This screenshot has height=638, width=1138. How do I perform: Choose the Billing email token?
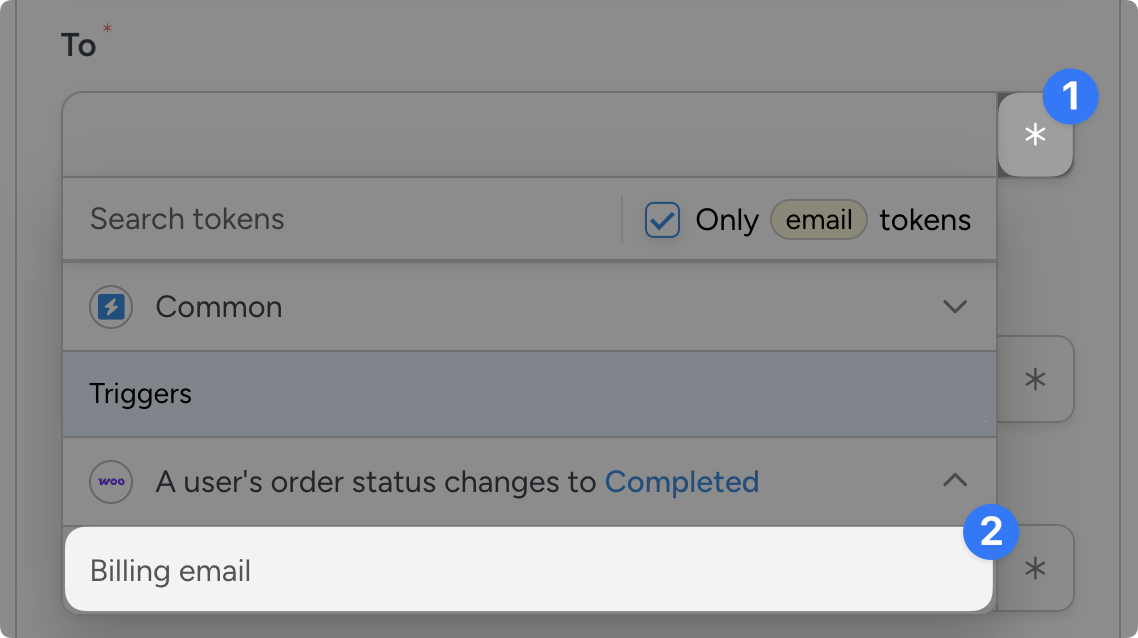pos(171,571)
